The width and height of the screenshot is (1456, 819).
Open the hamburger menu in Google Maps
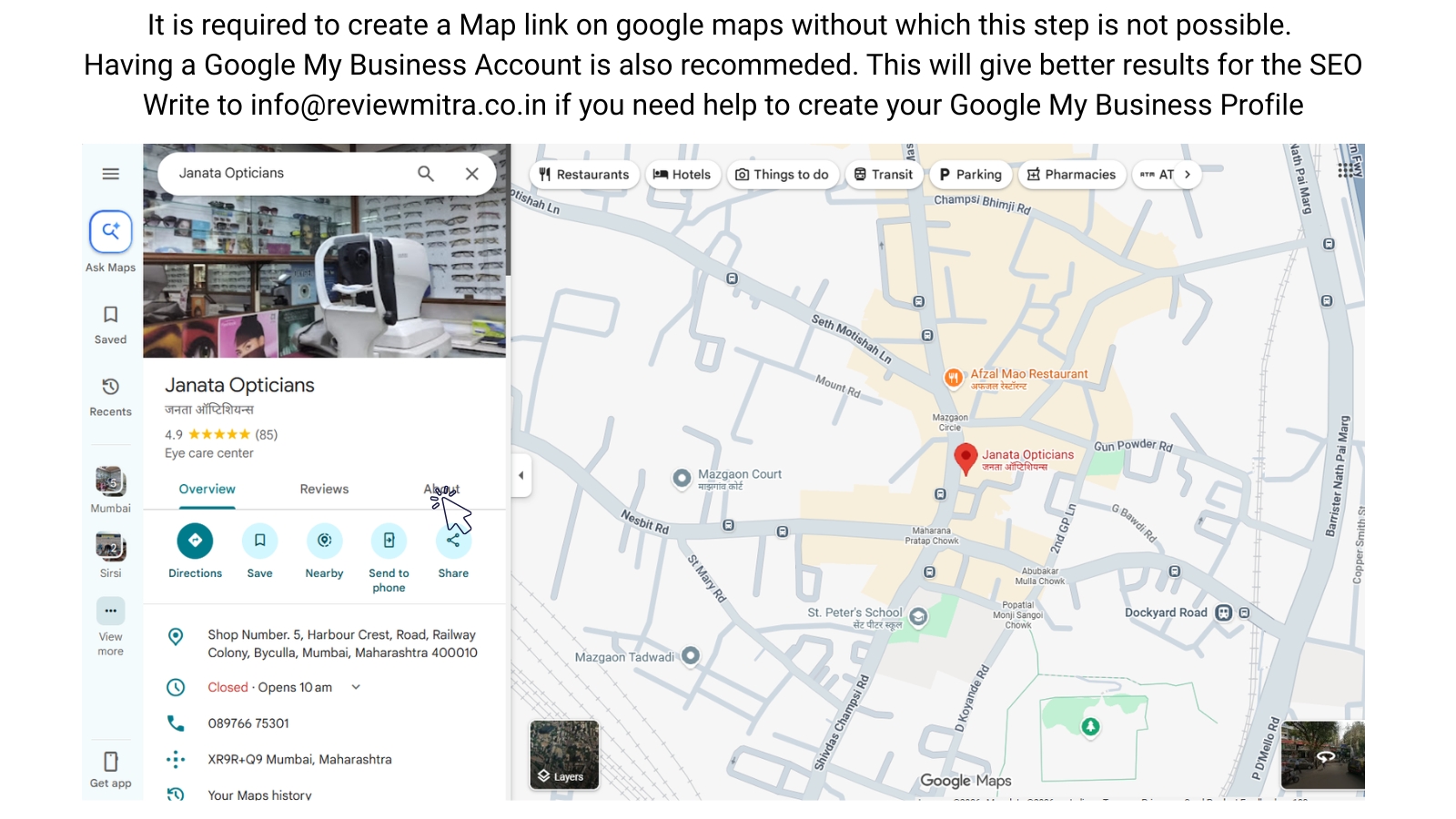(110, 174)
